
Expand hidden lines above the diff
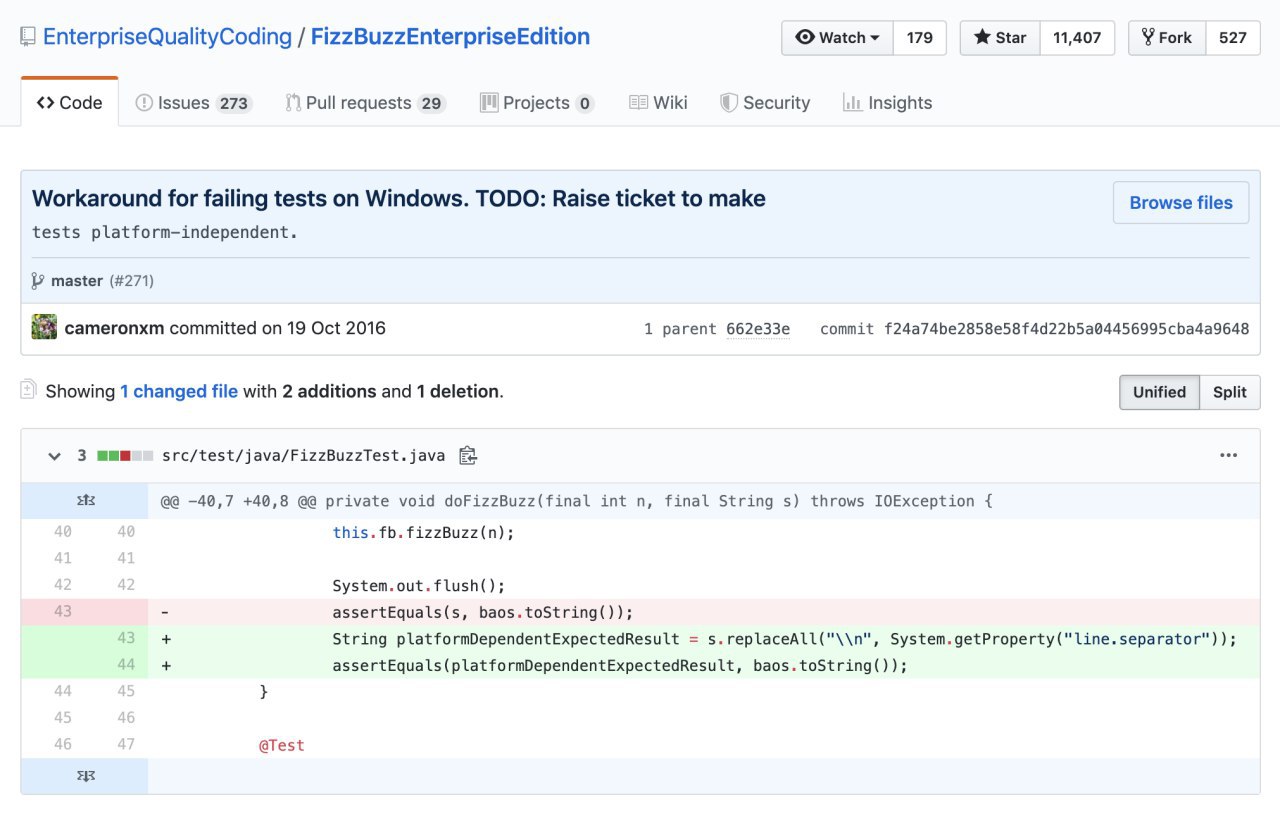click(x=85, y=501)
